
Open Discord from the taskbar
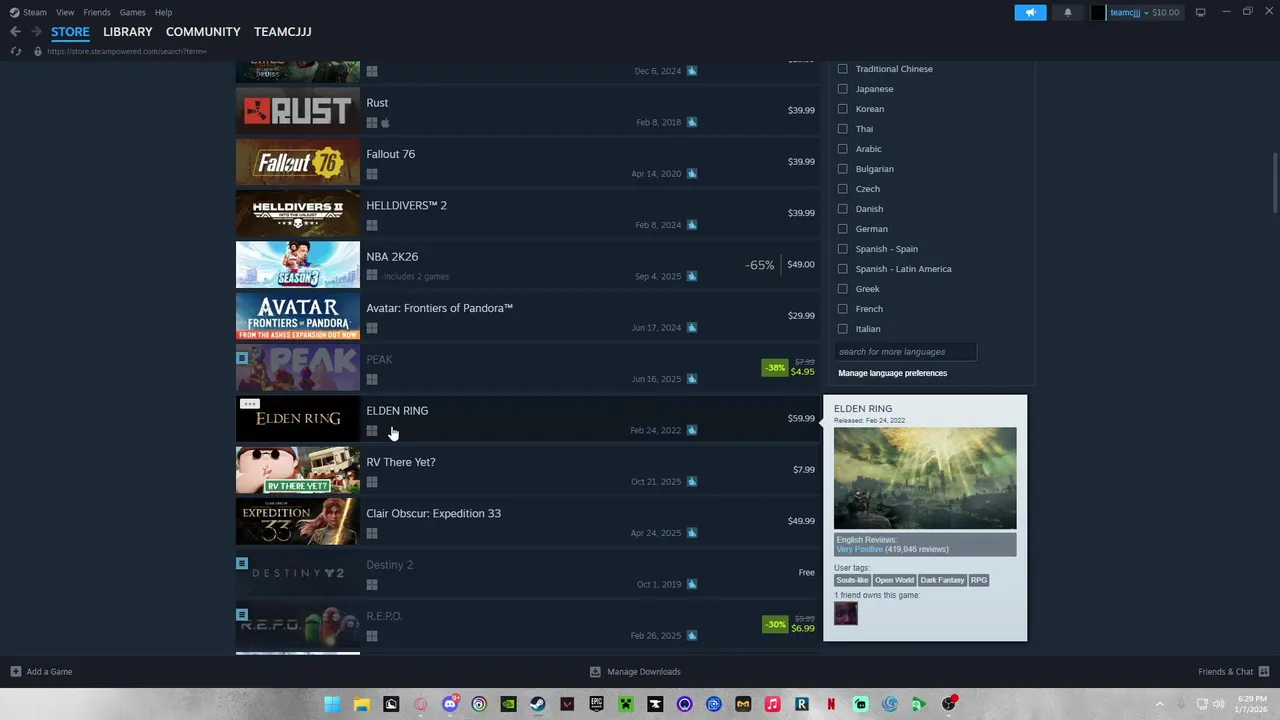[450, 704]
